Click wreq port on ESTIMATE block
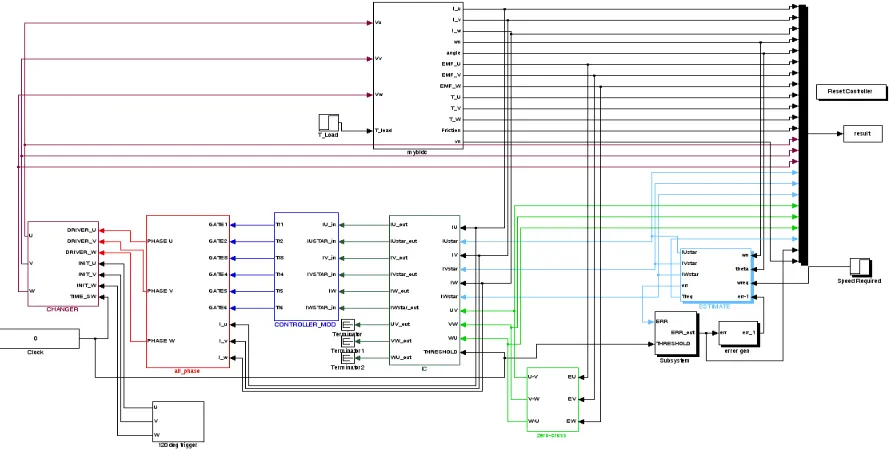Viewport: 890px width, 450px height. tap(743, 282)
